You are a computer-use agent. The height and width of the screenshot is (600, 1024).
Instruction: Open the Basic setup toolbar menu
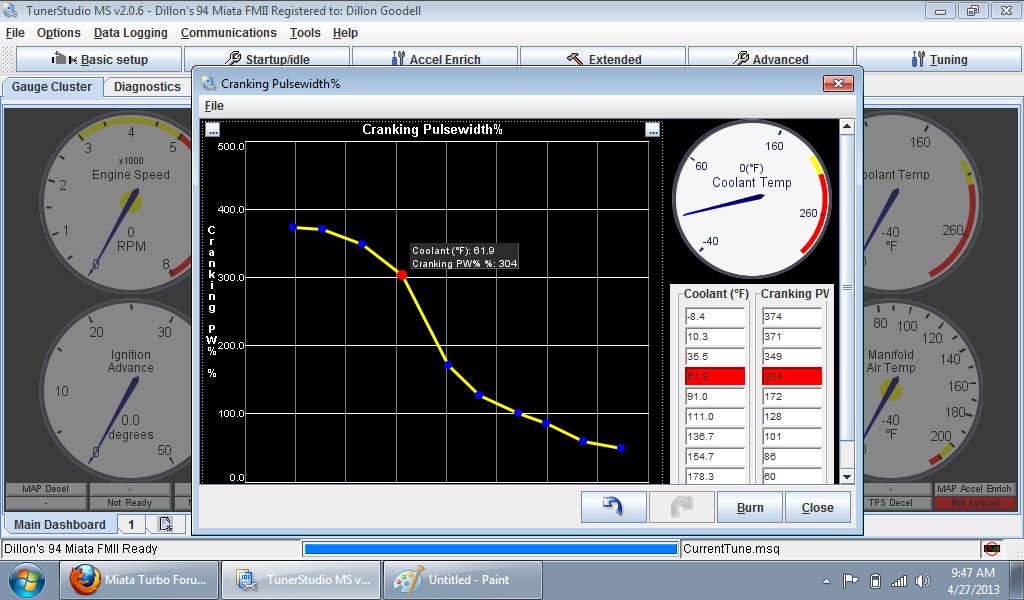coord(99,59)
